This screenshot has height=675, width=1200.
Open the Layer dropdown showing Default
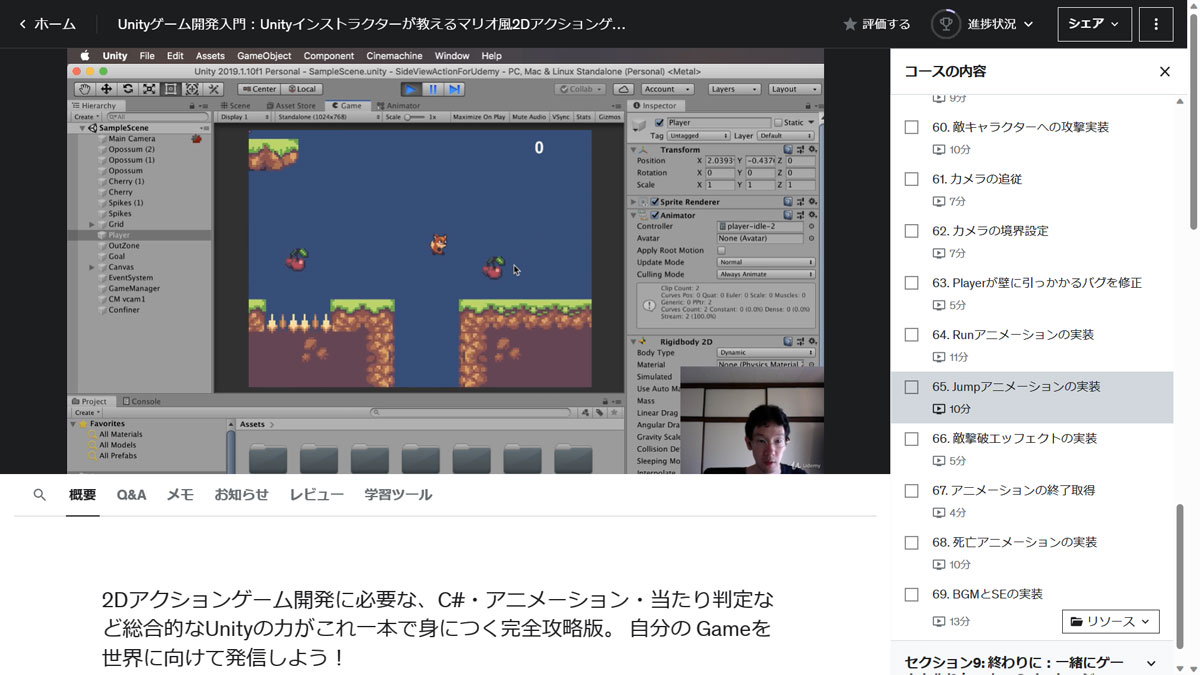tap(785, 135)
